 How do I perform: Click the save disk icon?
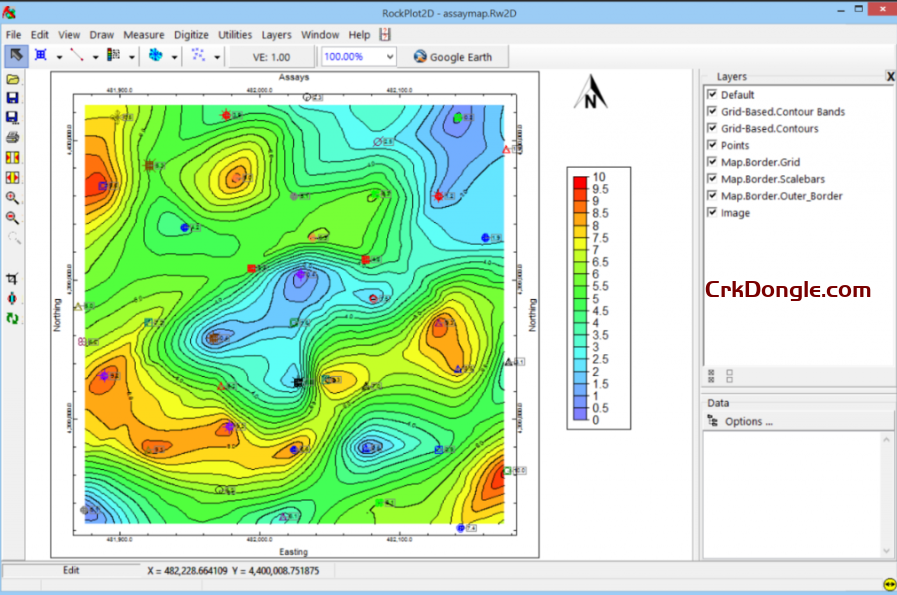tap(13, 98)
